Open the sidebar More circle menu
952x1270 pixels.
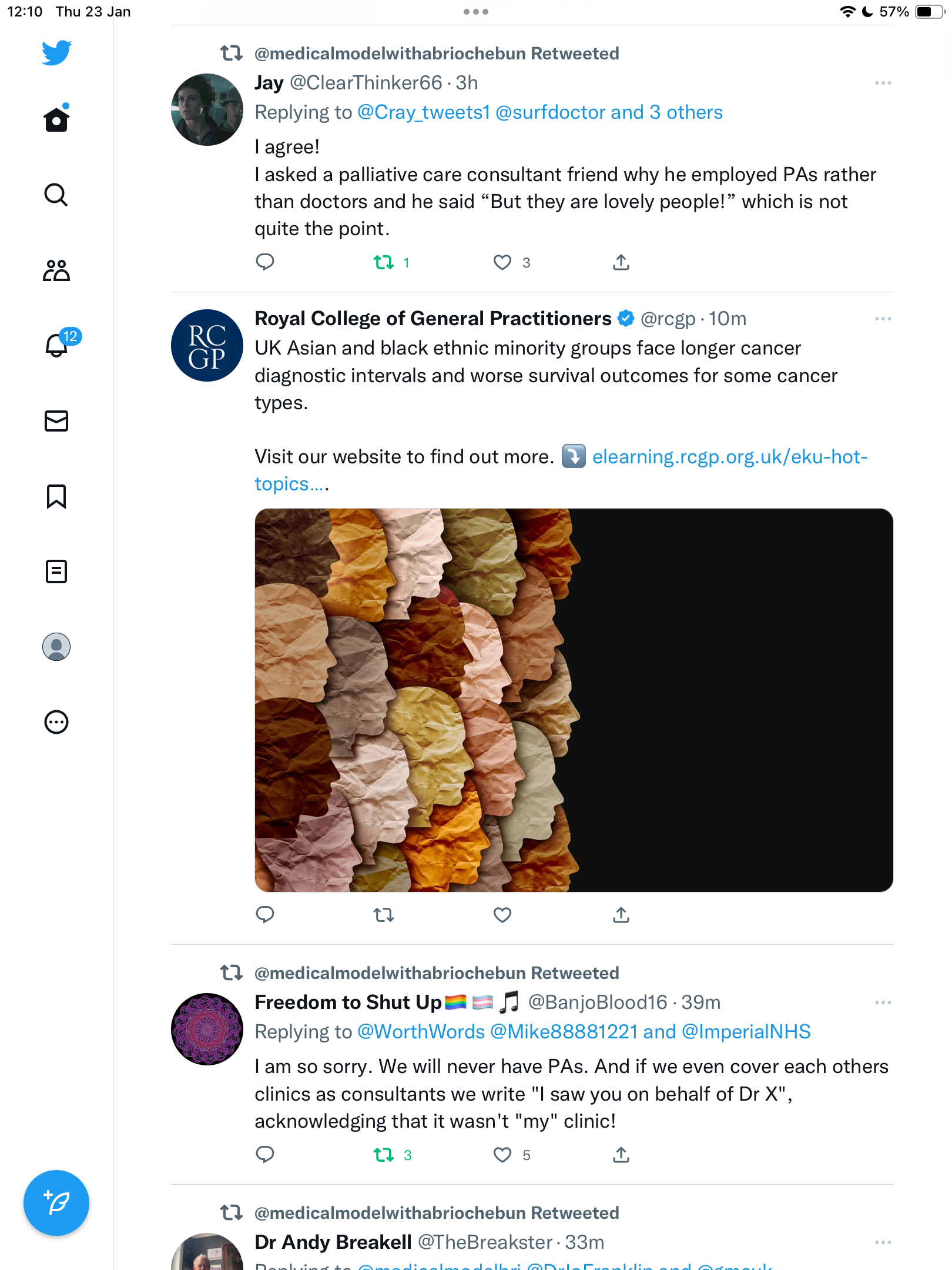(56, 722)
